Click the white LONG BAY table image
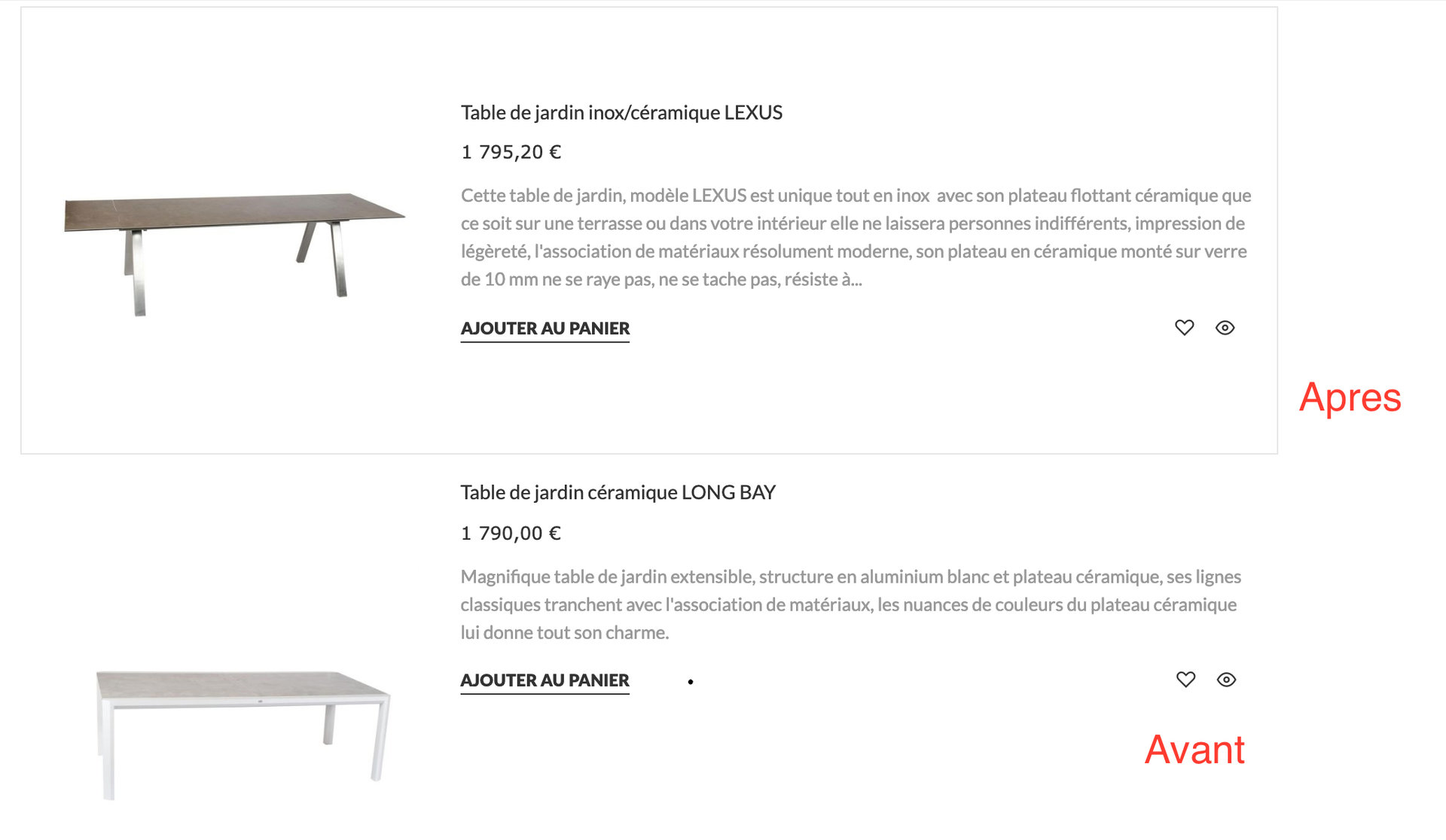This screenshot has width=1446, height=840. [x=241, y=687]
